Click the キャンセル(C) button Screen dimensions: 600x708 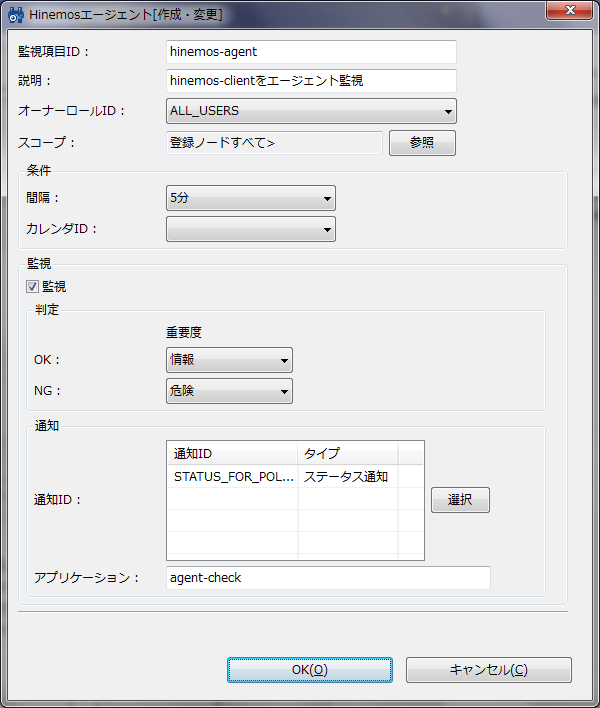(x=488, y=670)
